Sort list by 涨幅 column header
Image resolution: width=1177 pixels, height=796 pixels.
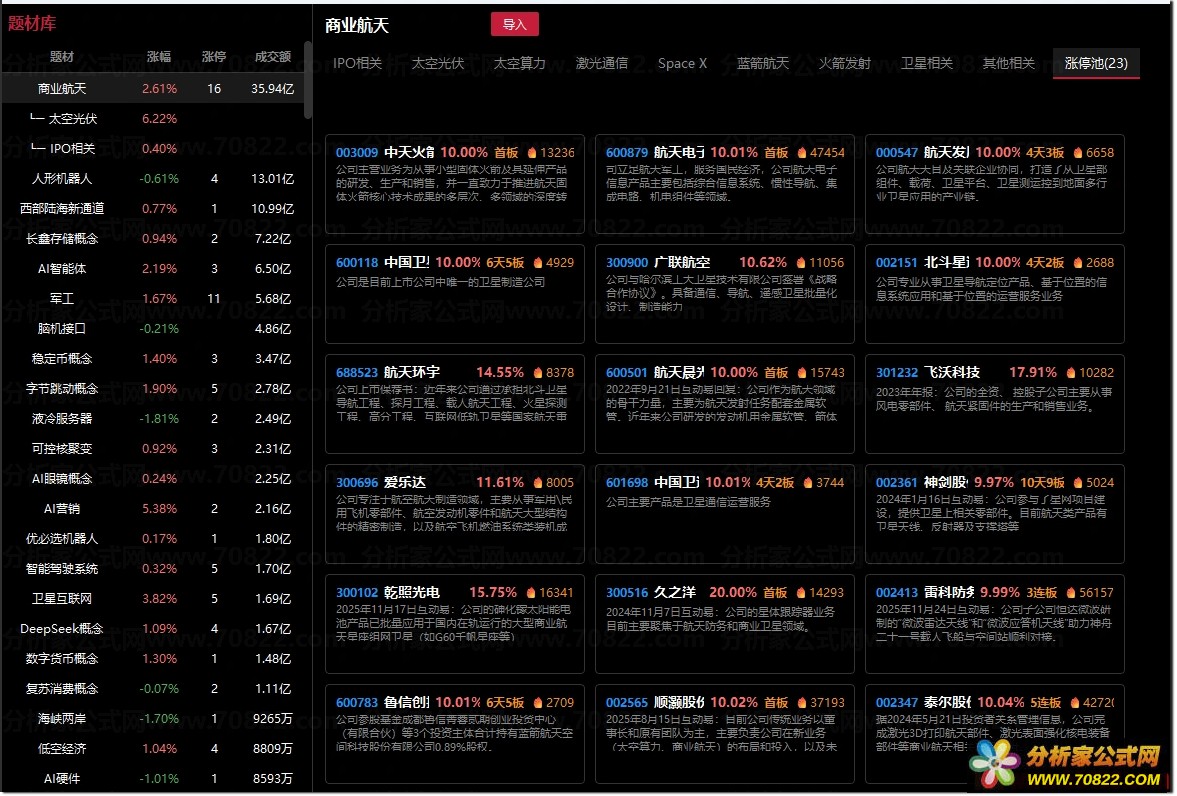(159, 57)
